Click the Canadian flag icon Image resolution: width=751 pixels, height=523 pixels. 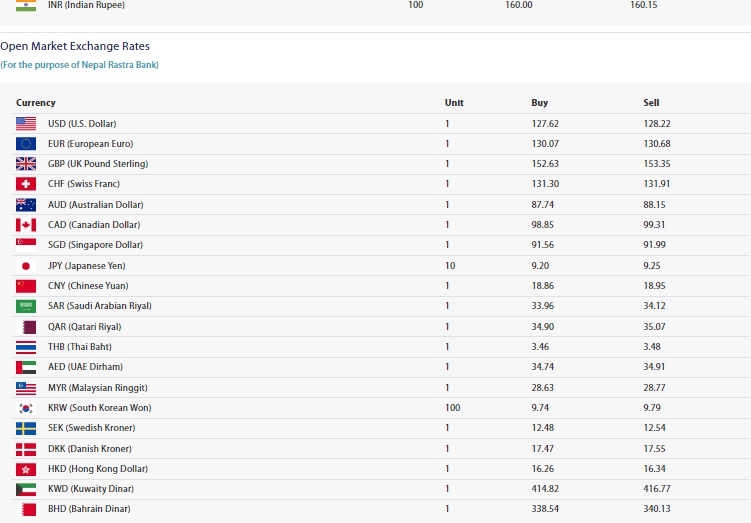[26, 225]
